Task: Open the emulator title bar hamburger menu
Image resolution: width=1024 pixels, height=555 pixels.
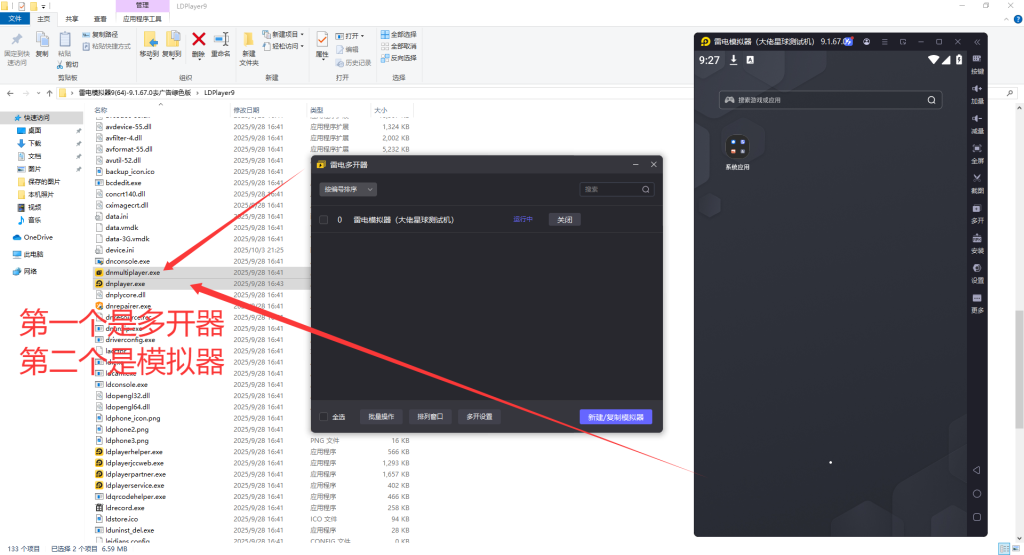Action: 885,42
